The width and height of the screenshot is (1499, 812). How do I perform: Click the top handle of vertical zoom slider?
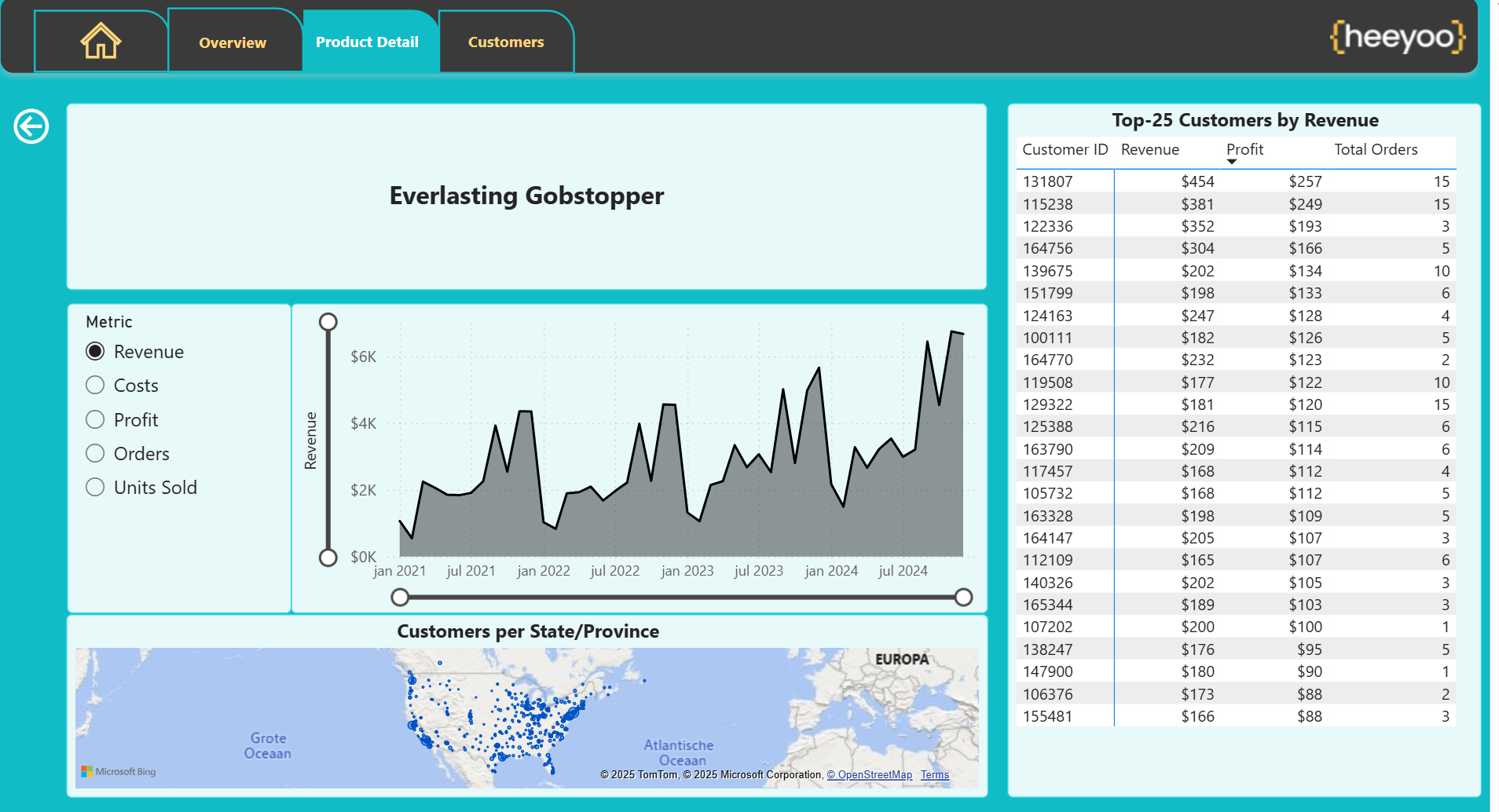tap(328, 322)
